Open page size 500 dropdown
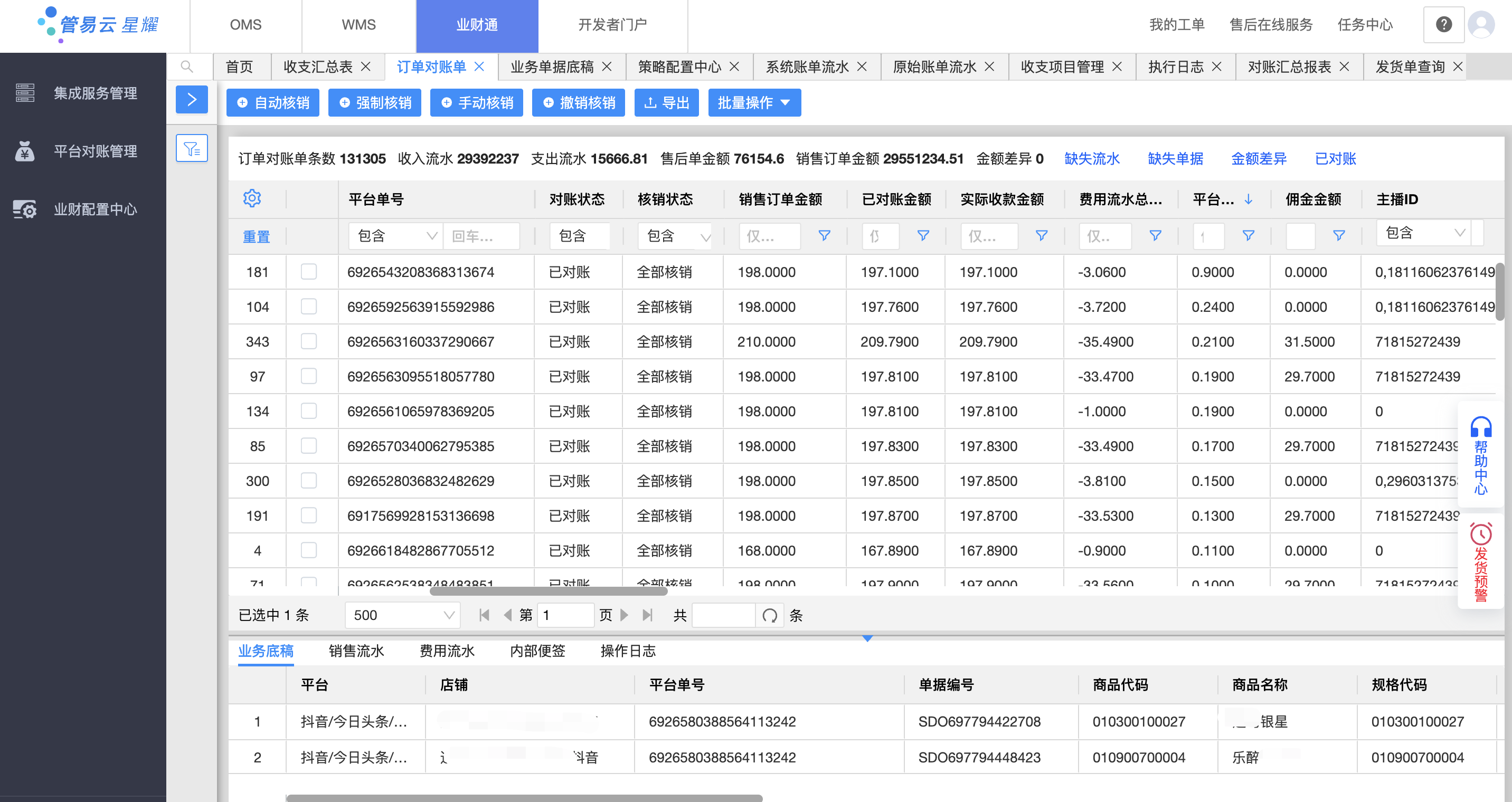Screen dimensions: 1512x802 [403, 615]
